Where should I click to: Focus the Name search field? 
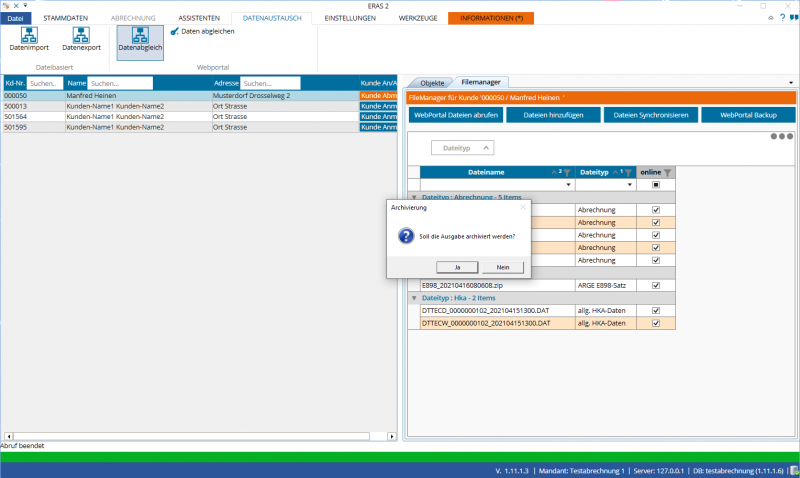(x=120, y=83)
